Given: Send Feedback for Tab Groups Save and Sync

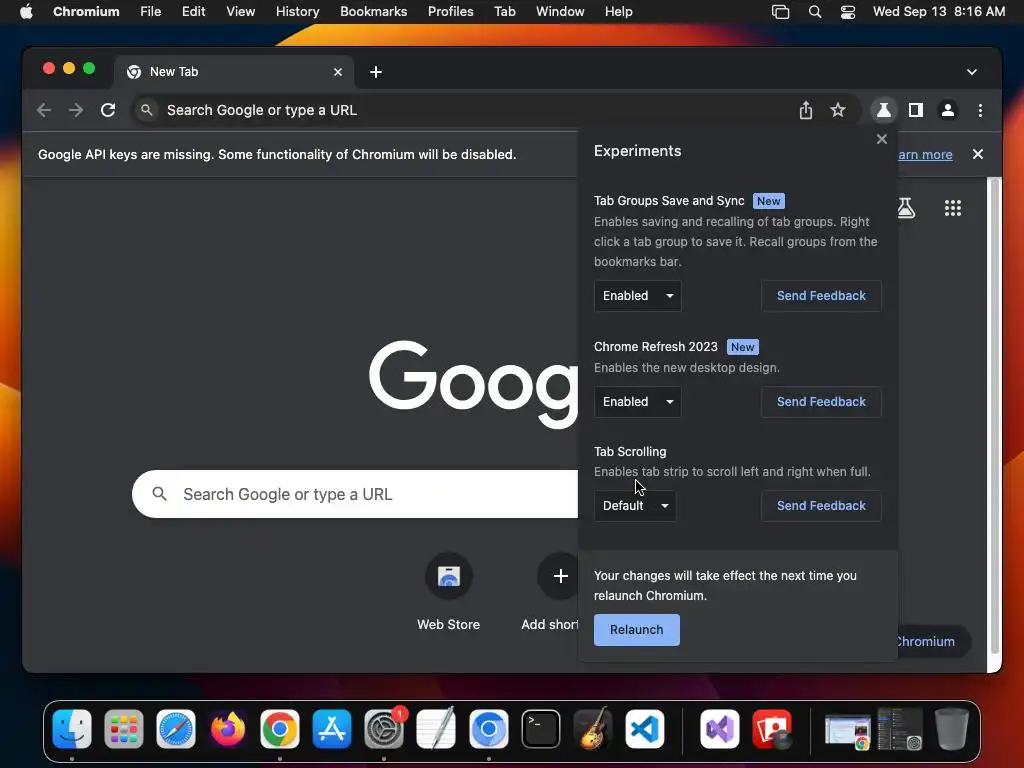Looking at the screenshot, I should (821, 296).
